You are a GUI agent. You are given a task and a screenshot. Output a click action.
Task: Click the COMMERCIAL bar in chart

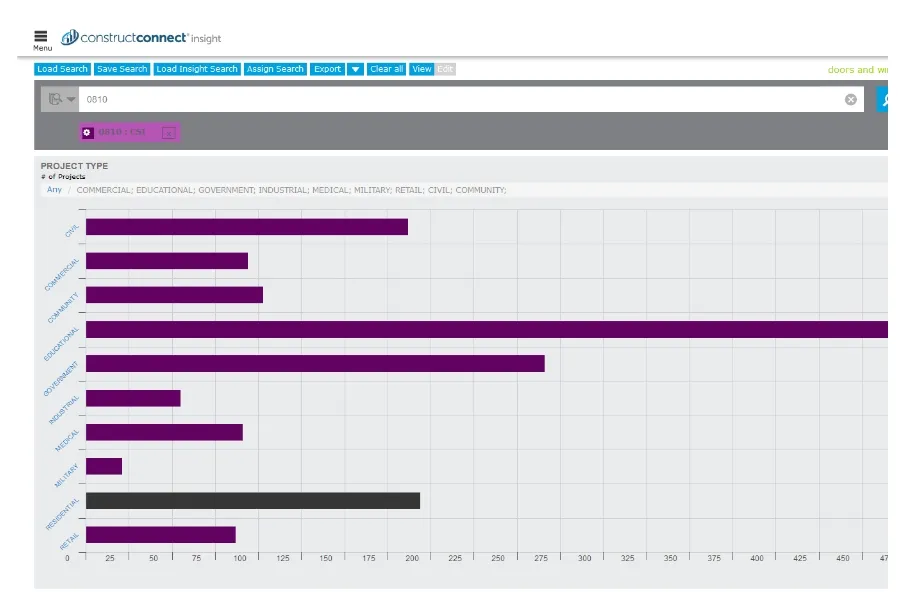(167, 261)
